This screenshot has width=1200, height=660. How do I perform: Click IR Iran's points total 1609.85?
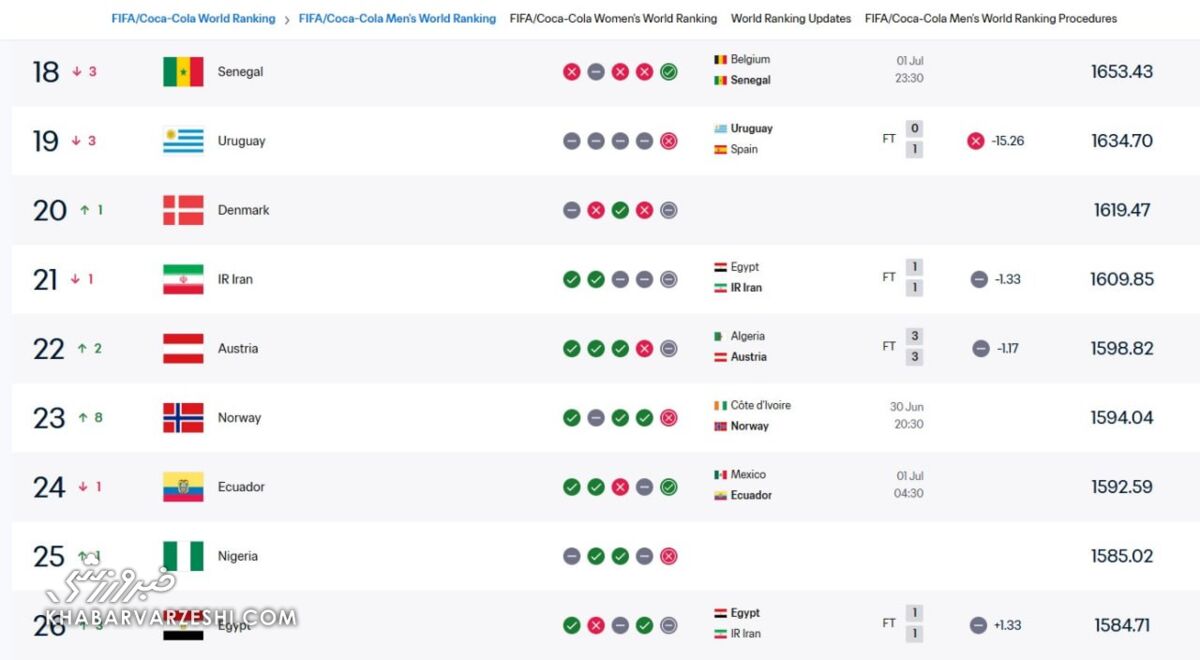point(1122,279)
